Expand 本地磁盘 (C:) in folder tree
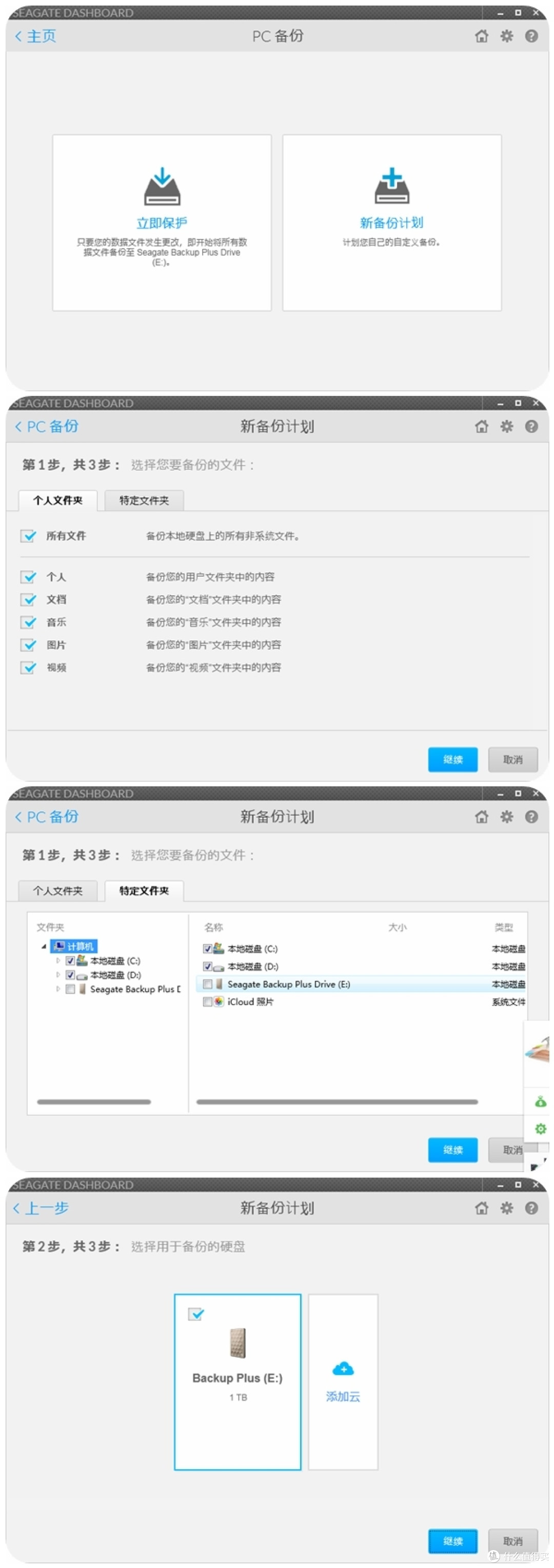The image size is (554, 1568). [58, 960]
